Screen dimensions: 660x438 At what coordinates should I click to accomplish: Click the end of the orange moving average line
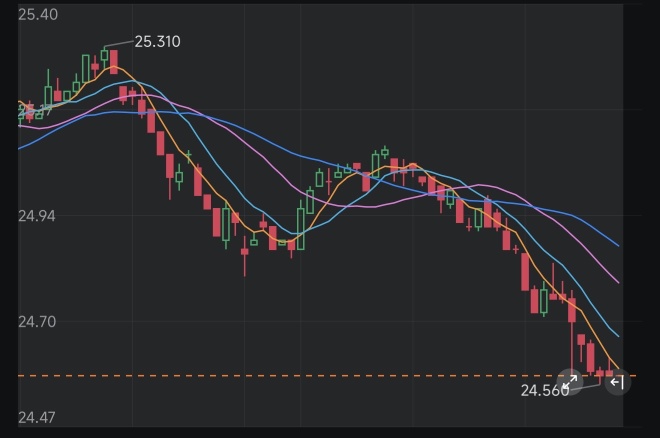(x=618, y=369)
